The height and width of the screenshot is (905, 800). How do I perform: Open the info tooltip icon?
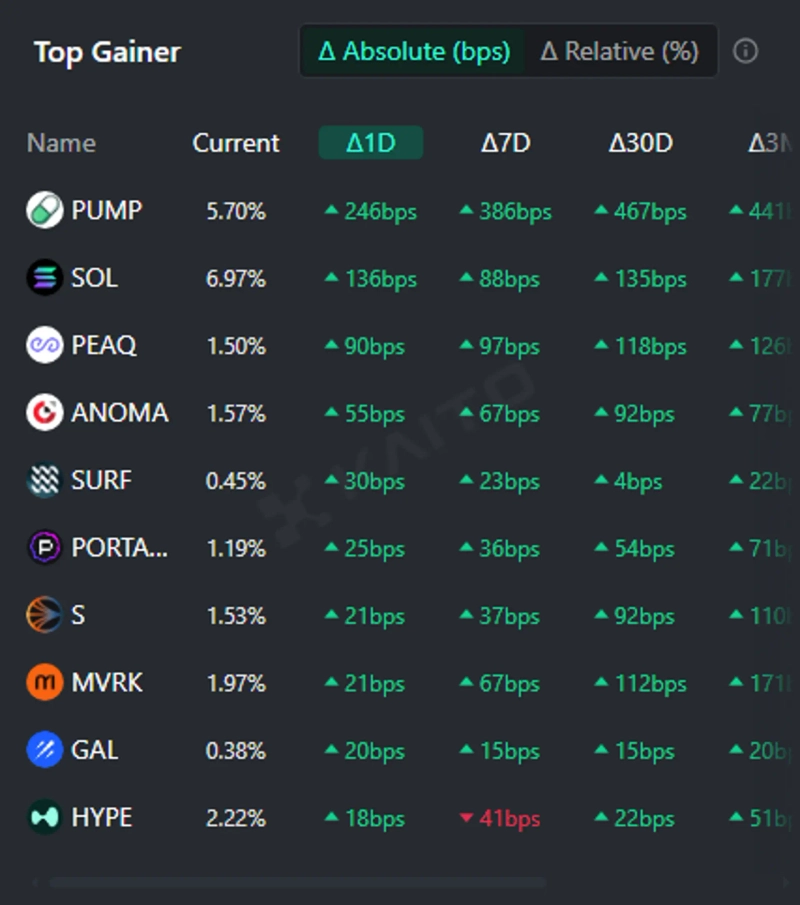(745, 51)
